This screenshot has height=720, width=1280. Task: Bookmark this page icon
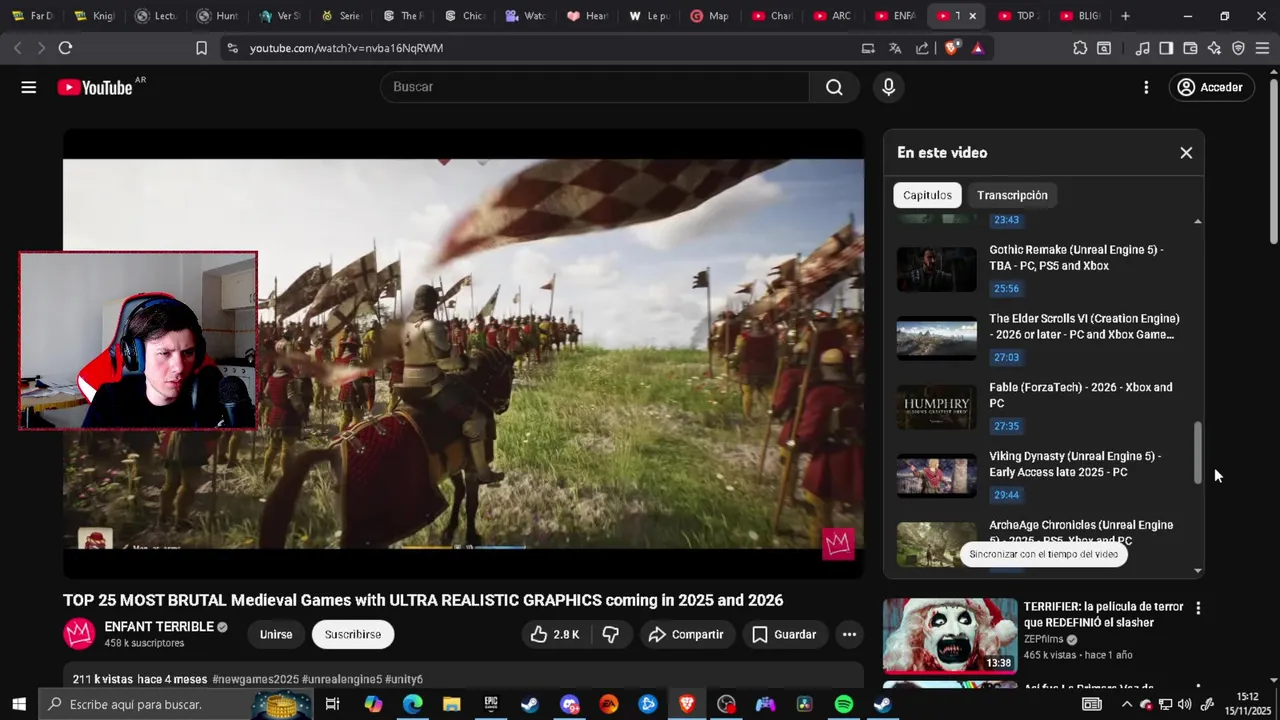tap(201, 48)
